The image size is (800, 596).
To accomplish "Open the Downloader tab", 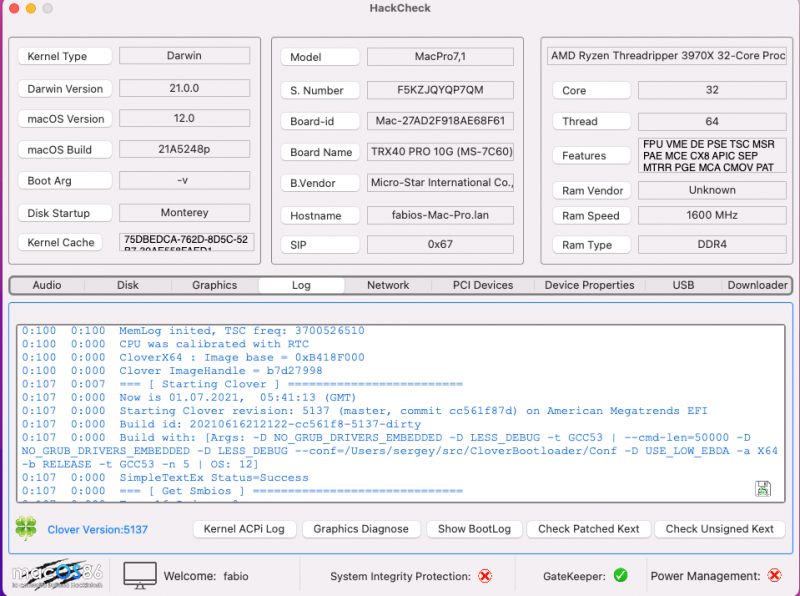I will [x=757, y=285].
